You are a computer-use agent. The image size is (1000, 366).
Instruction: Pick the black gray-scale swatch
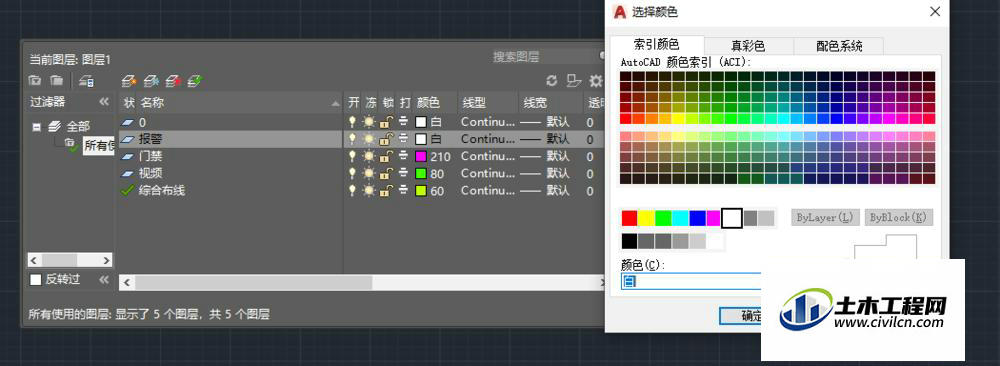tap(629, 242)
